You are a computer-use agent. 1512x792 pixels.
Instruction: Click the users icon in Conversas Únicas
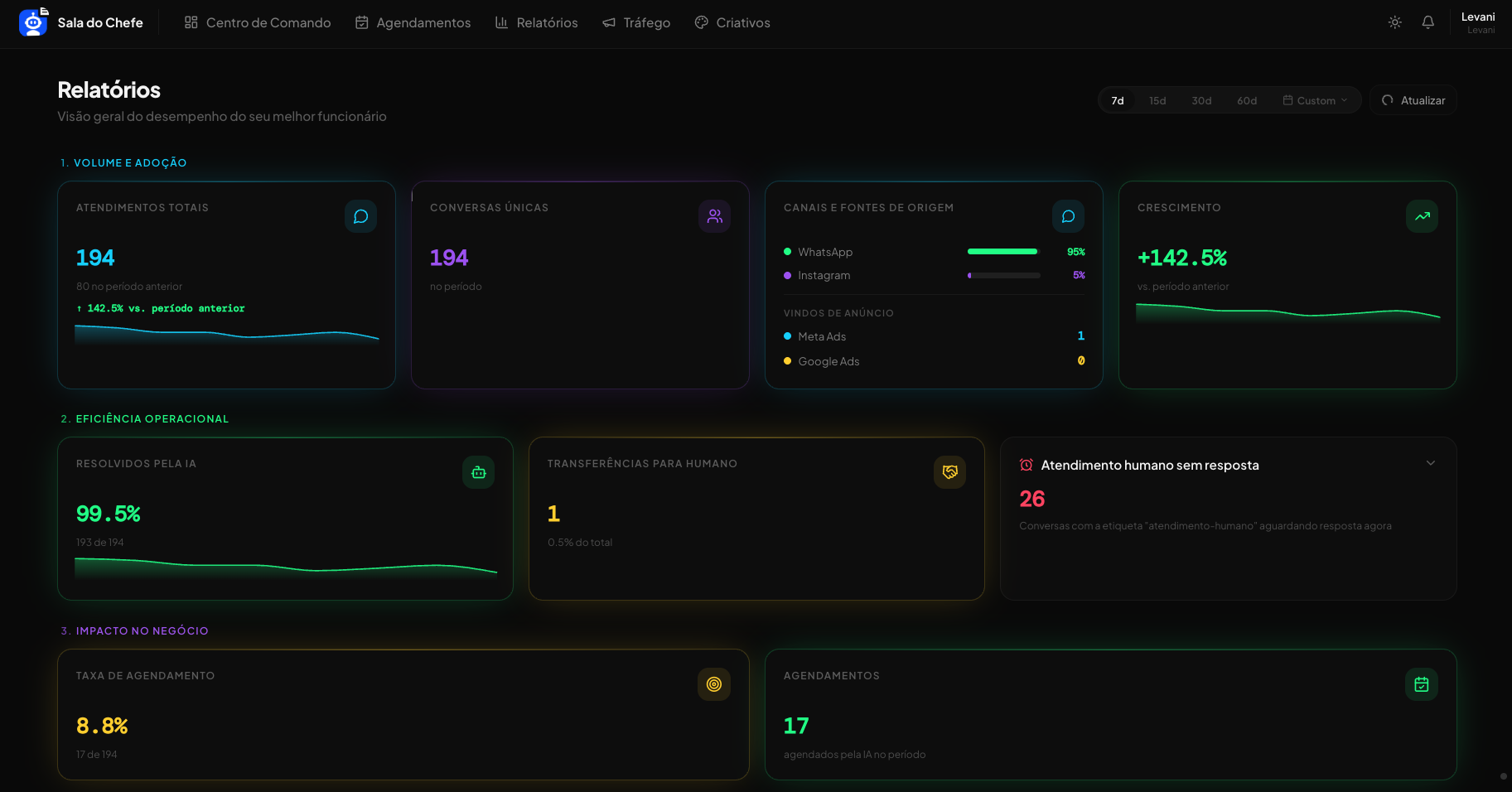pyautogui.click(x=714, y=216)
